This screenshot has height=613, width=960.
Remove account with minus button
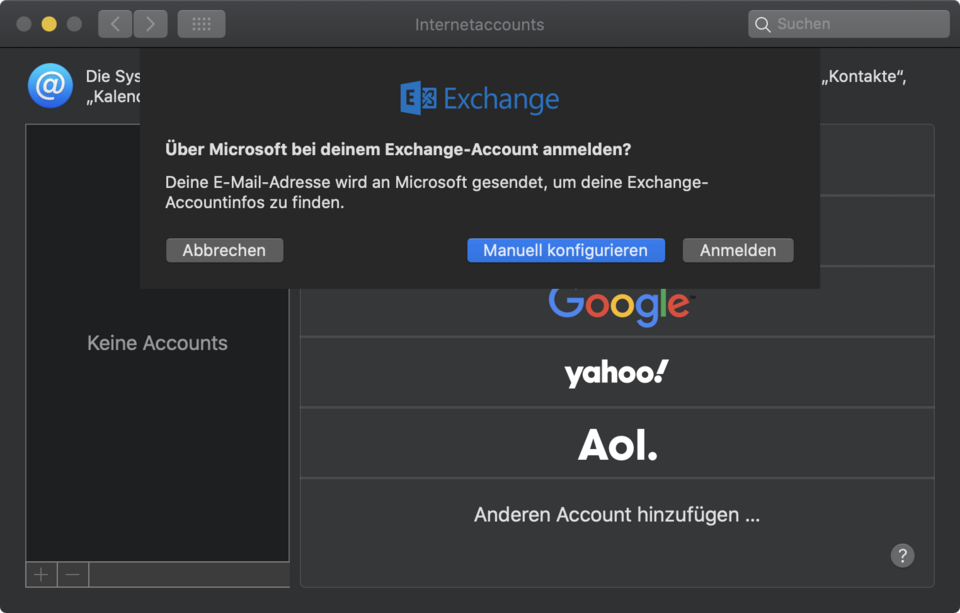point(73,574)
